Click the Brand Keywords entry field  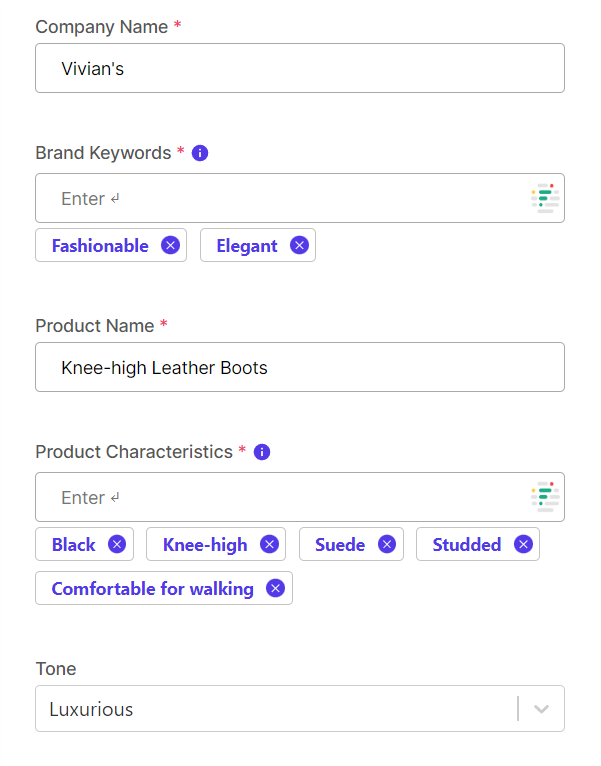tap(280, 198)
